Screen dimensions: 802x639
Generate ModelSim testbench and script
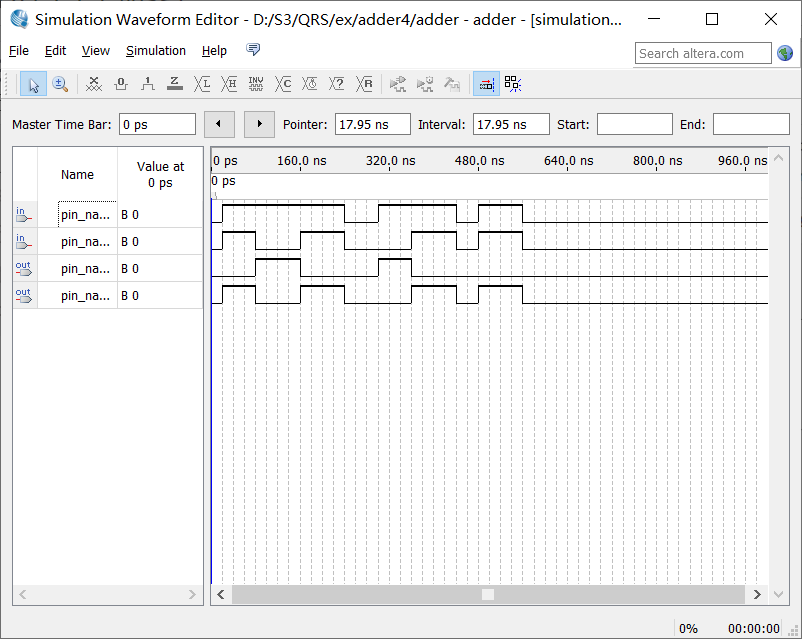click(x=452, y=84)
